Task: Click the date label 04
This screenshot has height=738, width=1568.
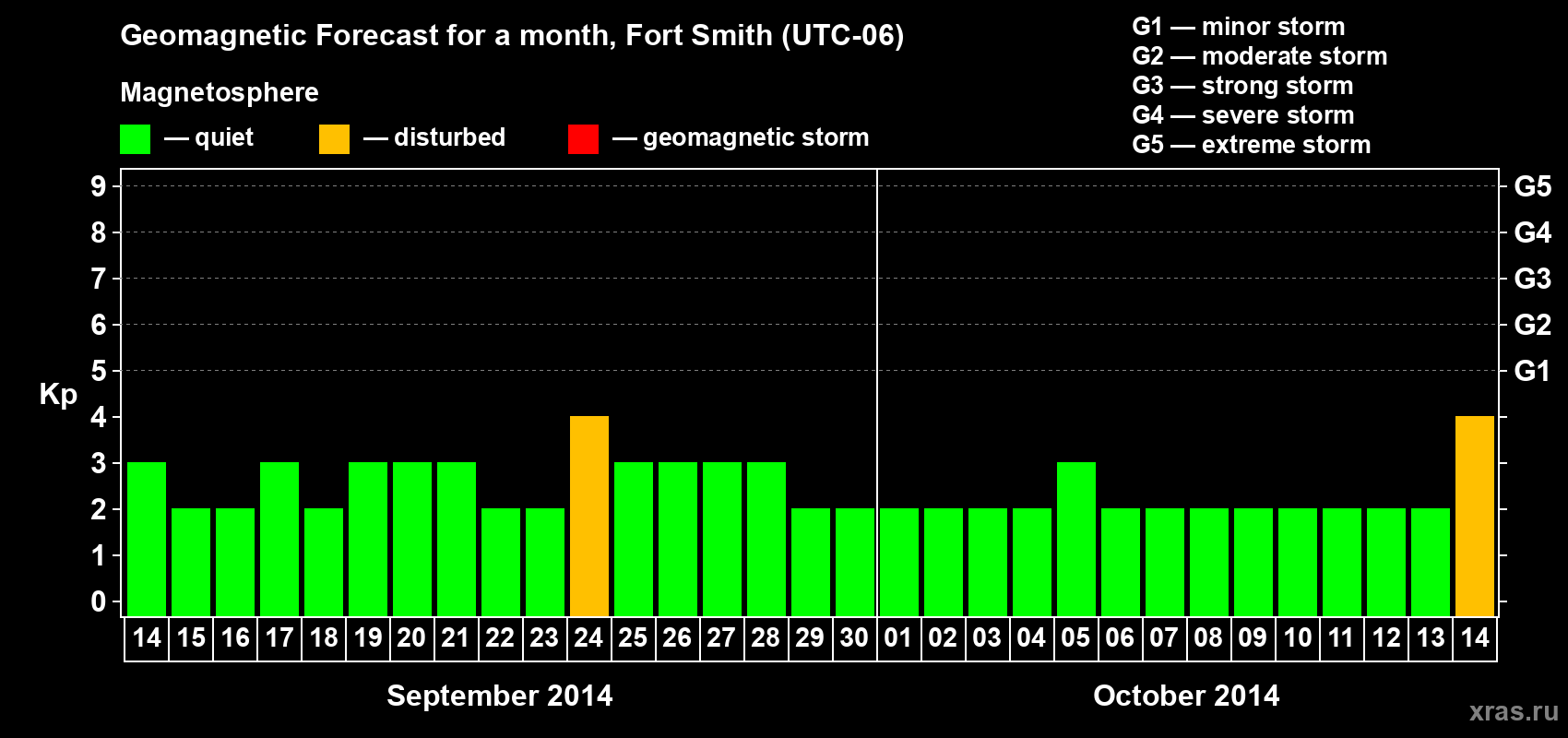Action: click(1032, 638)
